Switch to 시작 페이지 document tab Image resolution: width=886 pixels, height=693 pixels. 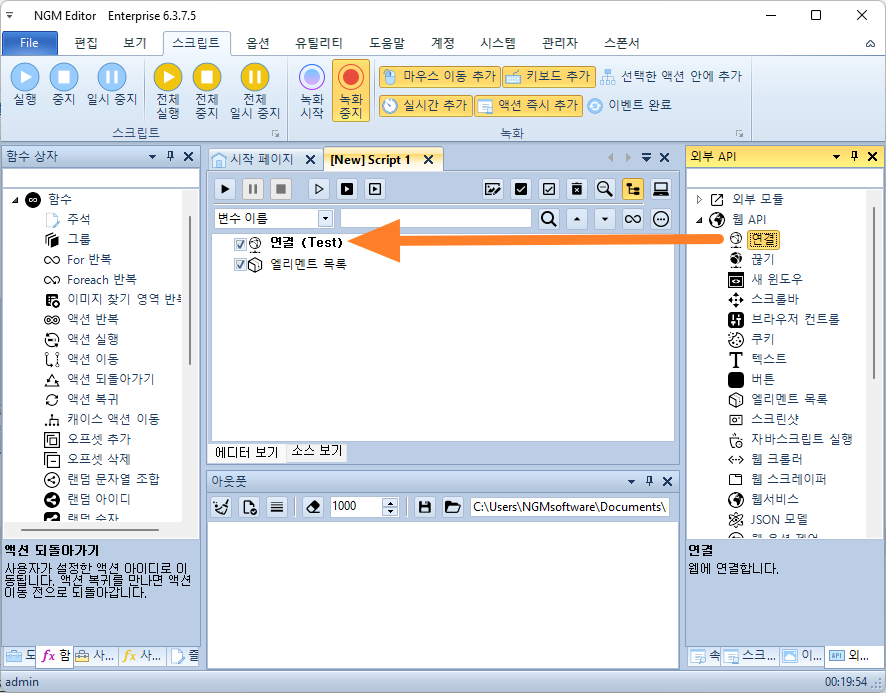261,159
